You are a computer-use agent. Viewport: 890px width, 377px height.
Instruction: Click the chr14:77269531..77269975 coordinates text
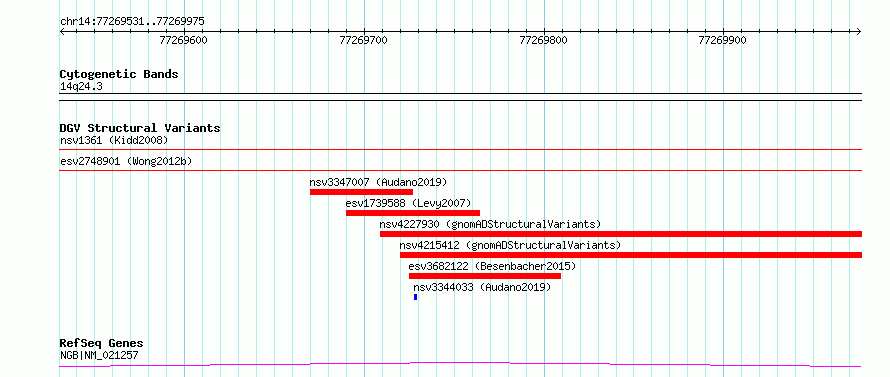point(132,22)
